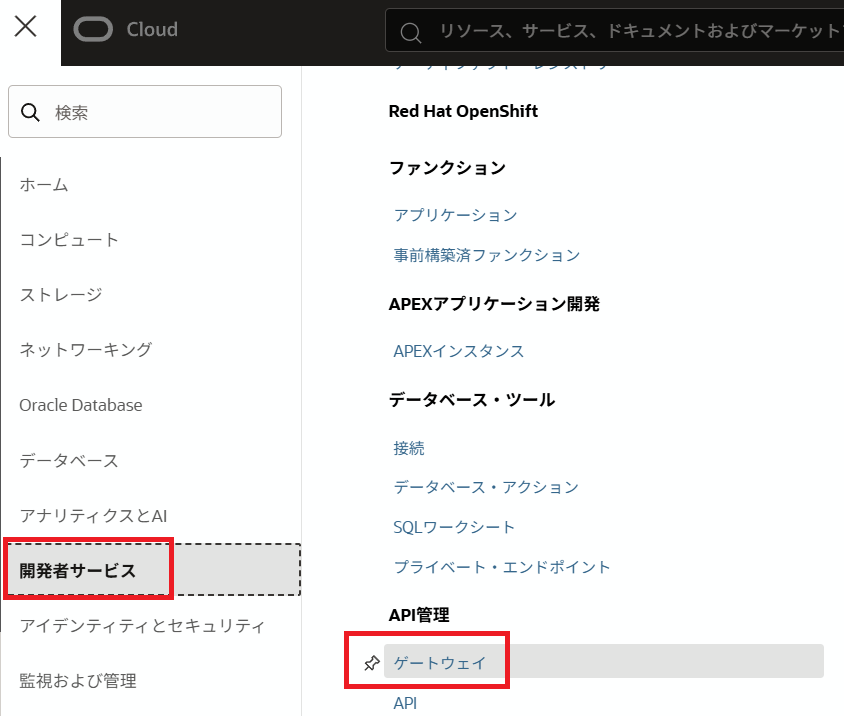Image resolution: width=844 pixels, height=716 pixels.
Task: Type in the sidebar 検索 field
Action: tap(160, 112)
